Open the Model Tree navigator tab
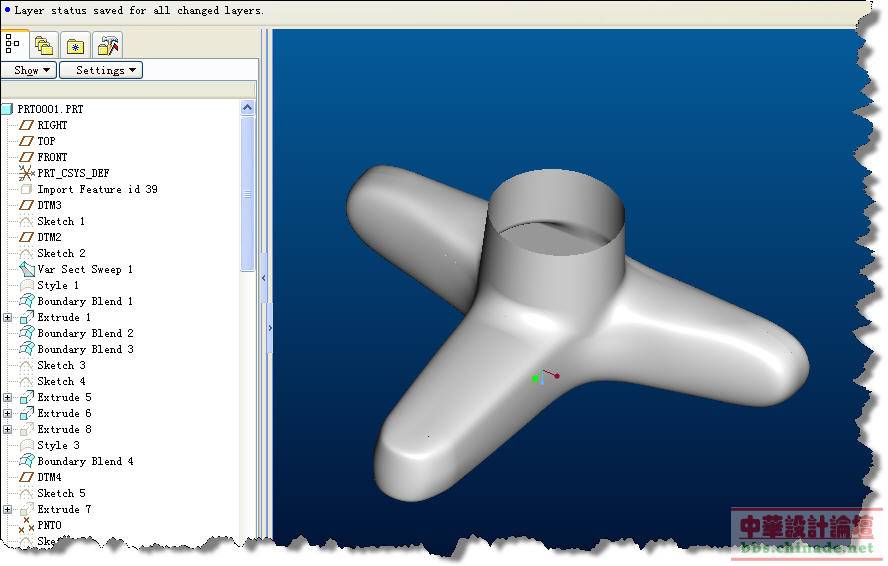 tap(13, 44)
